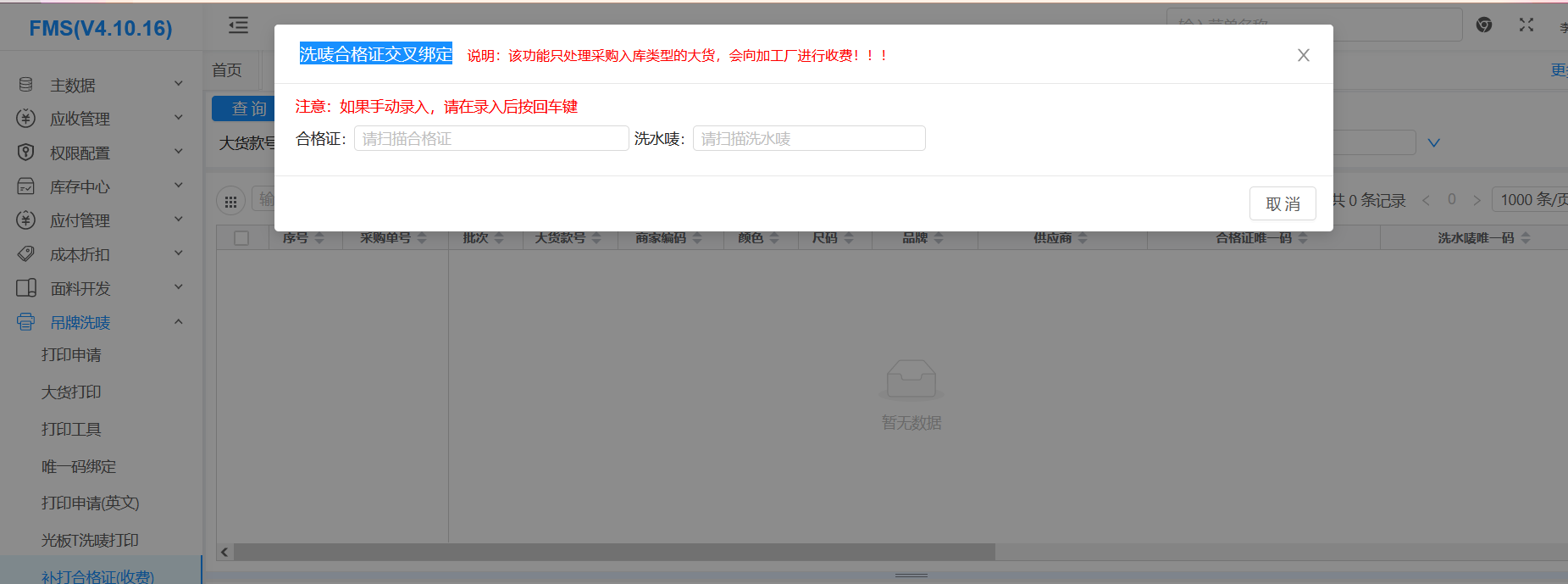
Task: Close the 洗唛合格证交叉绑定 dialog
Action: pos(1303,55)
